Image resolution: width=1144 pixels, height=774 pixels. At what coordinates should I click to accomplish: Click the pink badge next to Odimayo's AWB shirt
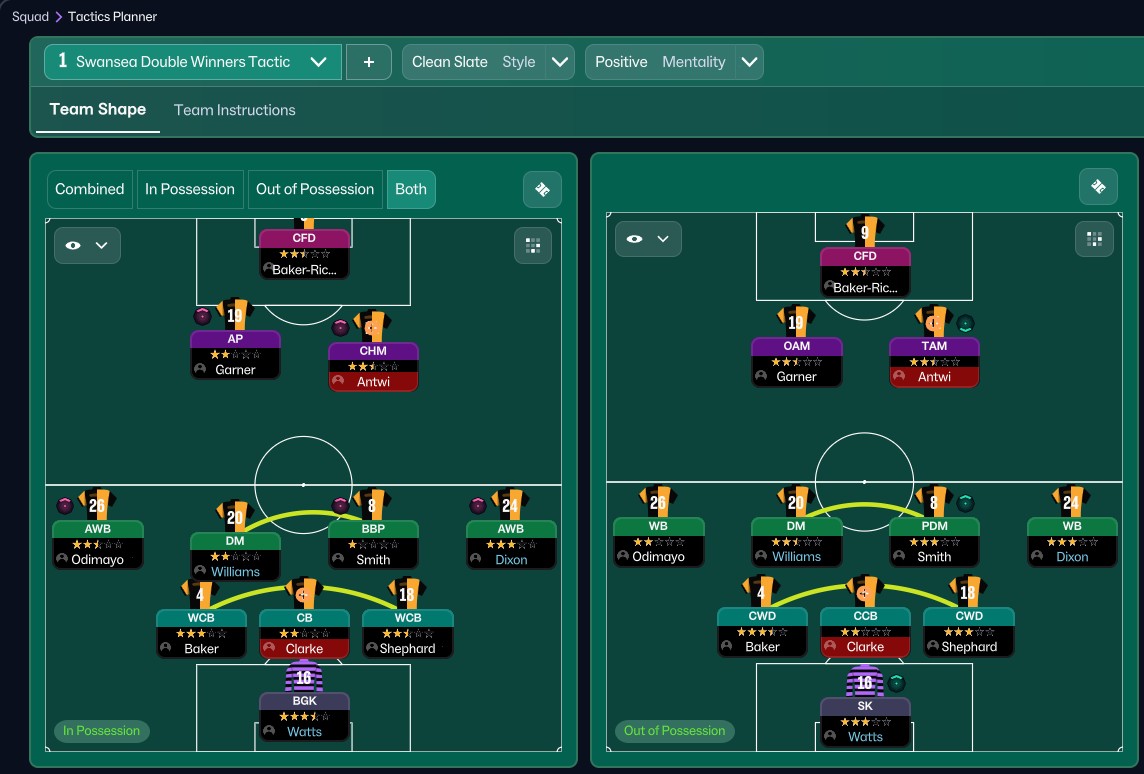coord(64,505)
